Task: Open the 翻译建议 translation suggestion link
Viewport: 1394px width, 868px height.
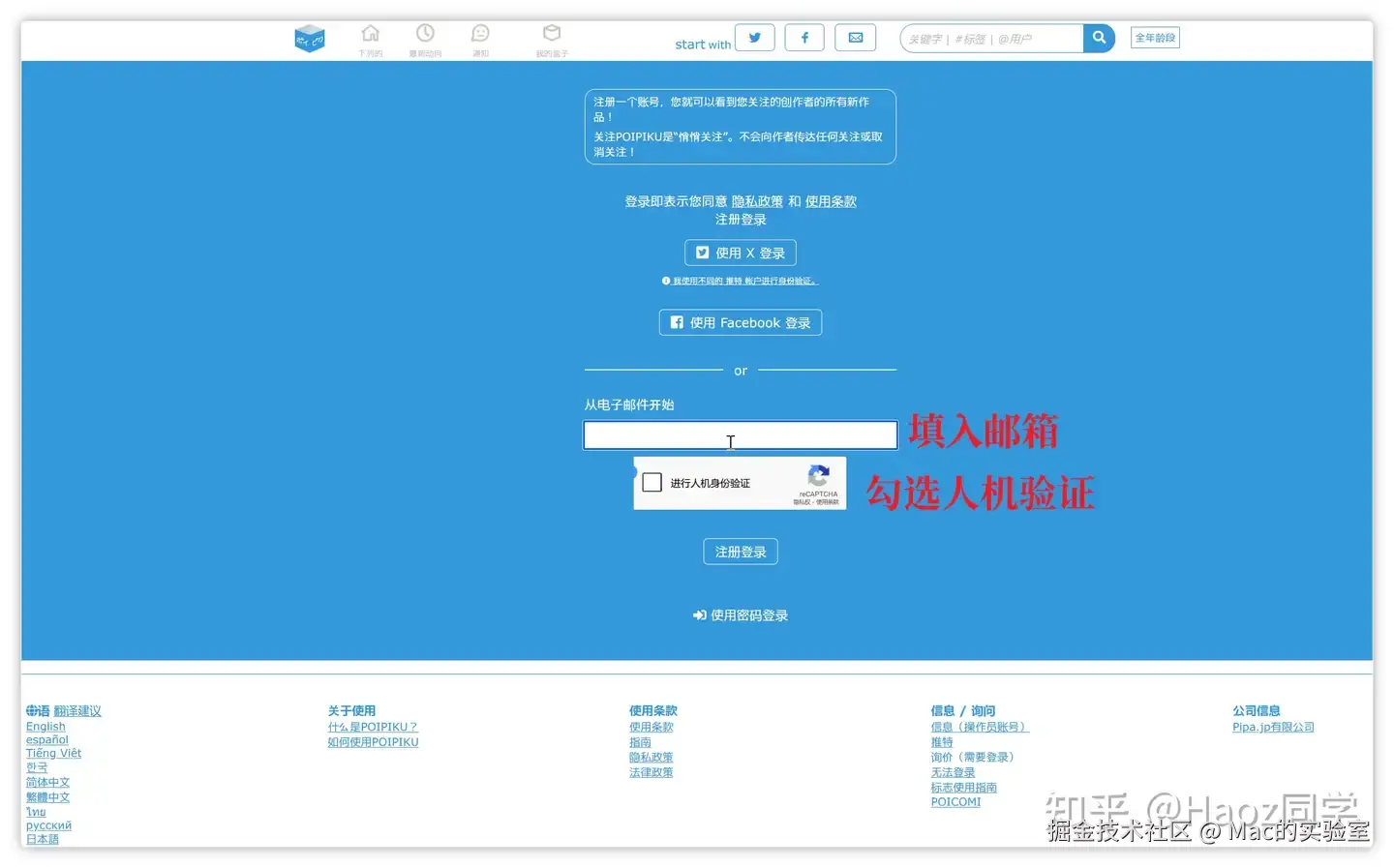Action: (x=77, y=711)
